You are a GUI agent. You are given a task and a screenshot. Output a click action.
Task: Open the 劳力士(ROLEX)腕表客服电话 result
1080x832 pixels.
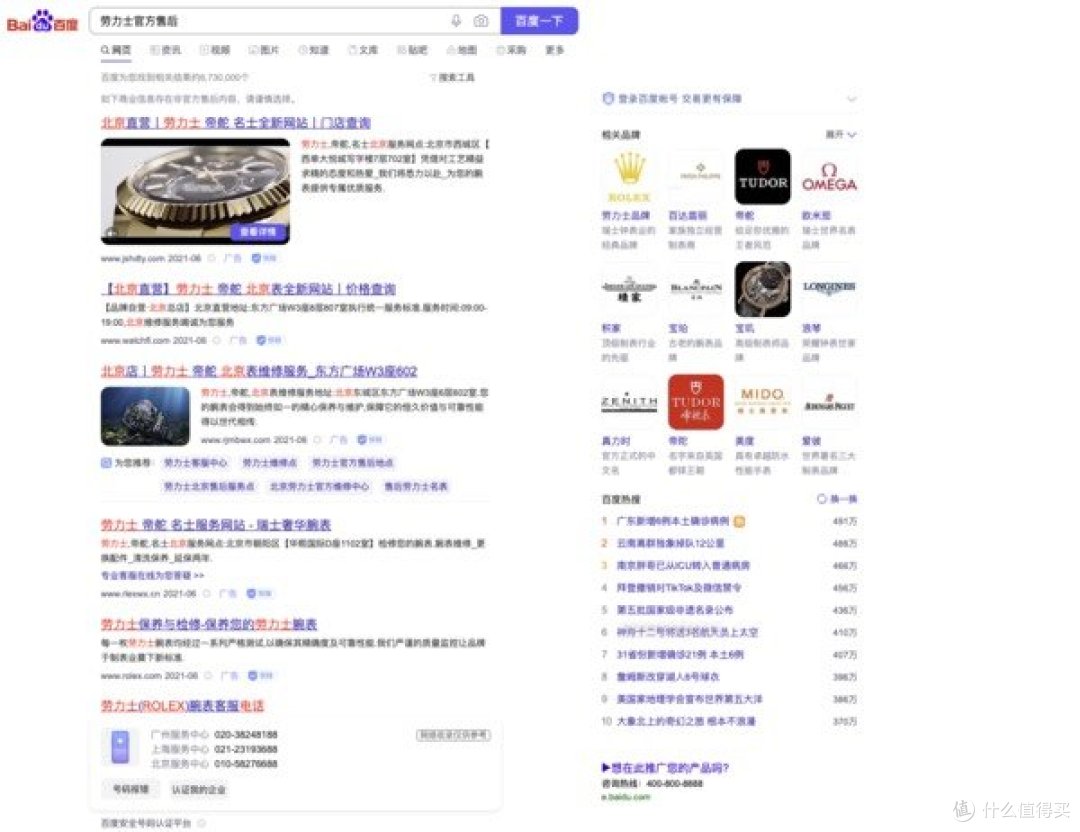click(183, 706)
